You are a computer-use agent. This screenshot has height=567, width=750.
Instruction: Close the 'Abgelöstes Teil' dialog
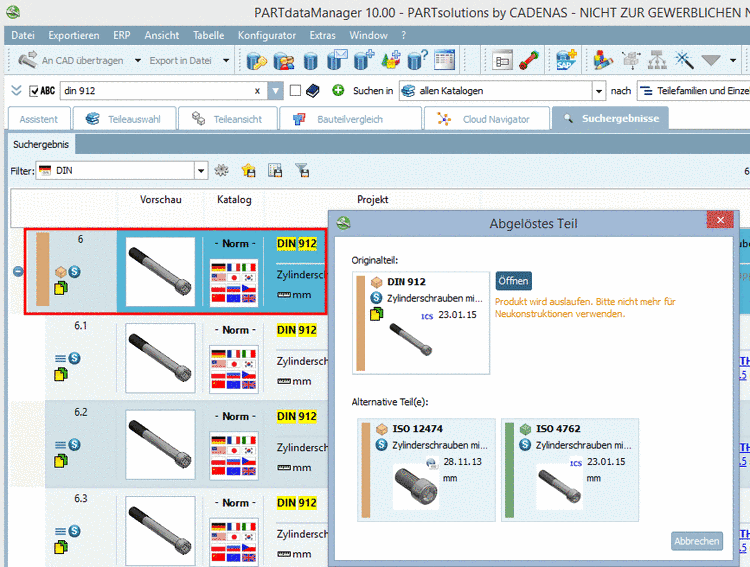[720, 220]
